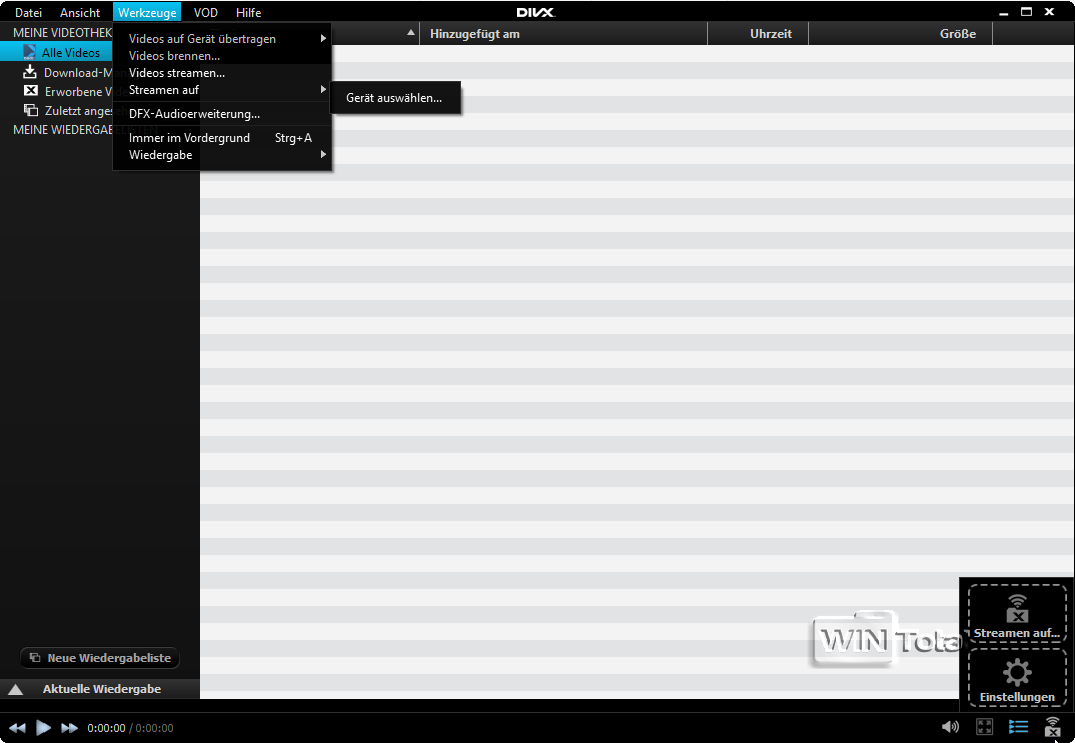1075x743 pixels.
Task: Click Gerät auswählen in the submenu
Action: pos(396,97)
